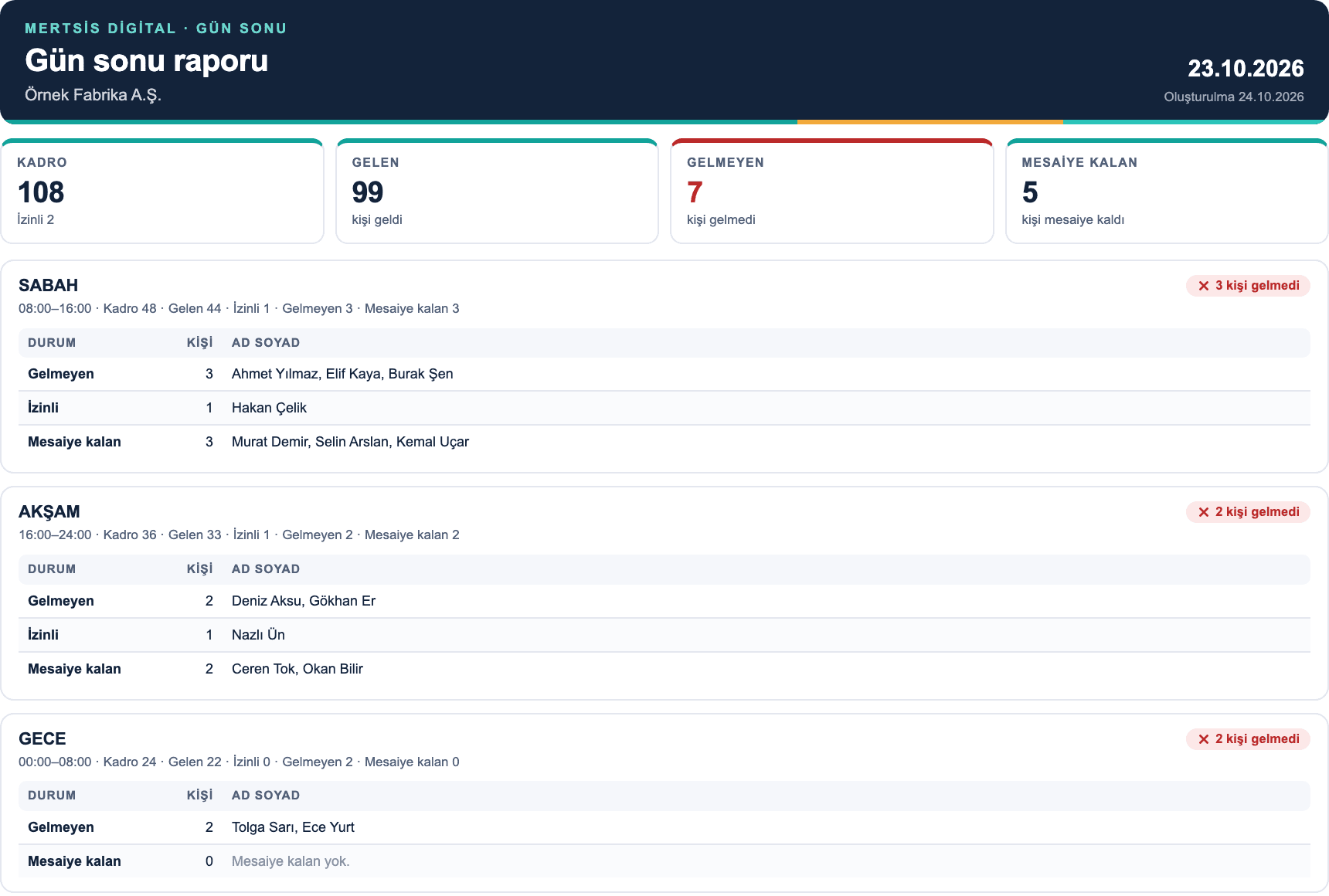Click 'Oluşturulma 24.10.2026' text
The image size is (1329, 896).
1234,97
